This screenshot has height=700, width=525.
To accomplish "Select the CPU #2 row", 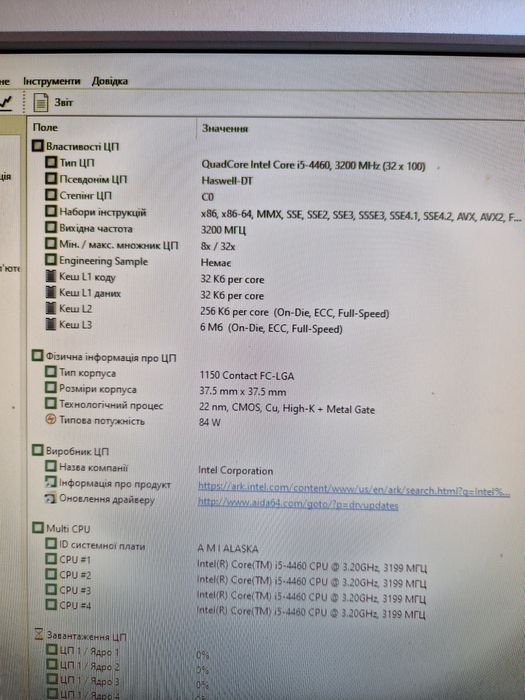I will (236, 579).
